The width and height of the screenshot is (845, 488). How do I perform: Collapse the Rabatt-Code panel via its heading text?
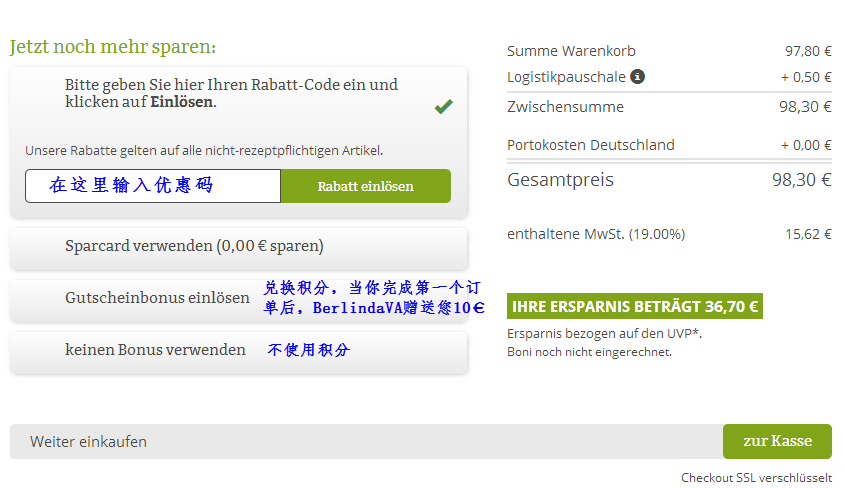point(232,93)
